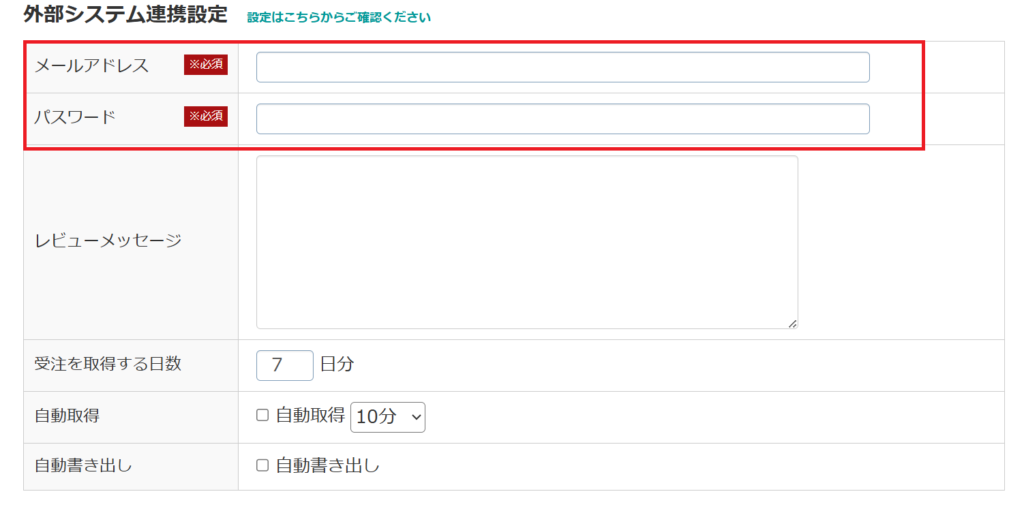Select the 受注を取得する日数 number field
The image size is (1024, 511).
coord(284,365)
